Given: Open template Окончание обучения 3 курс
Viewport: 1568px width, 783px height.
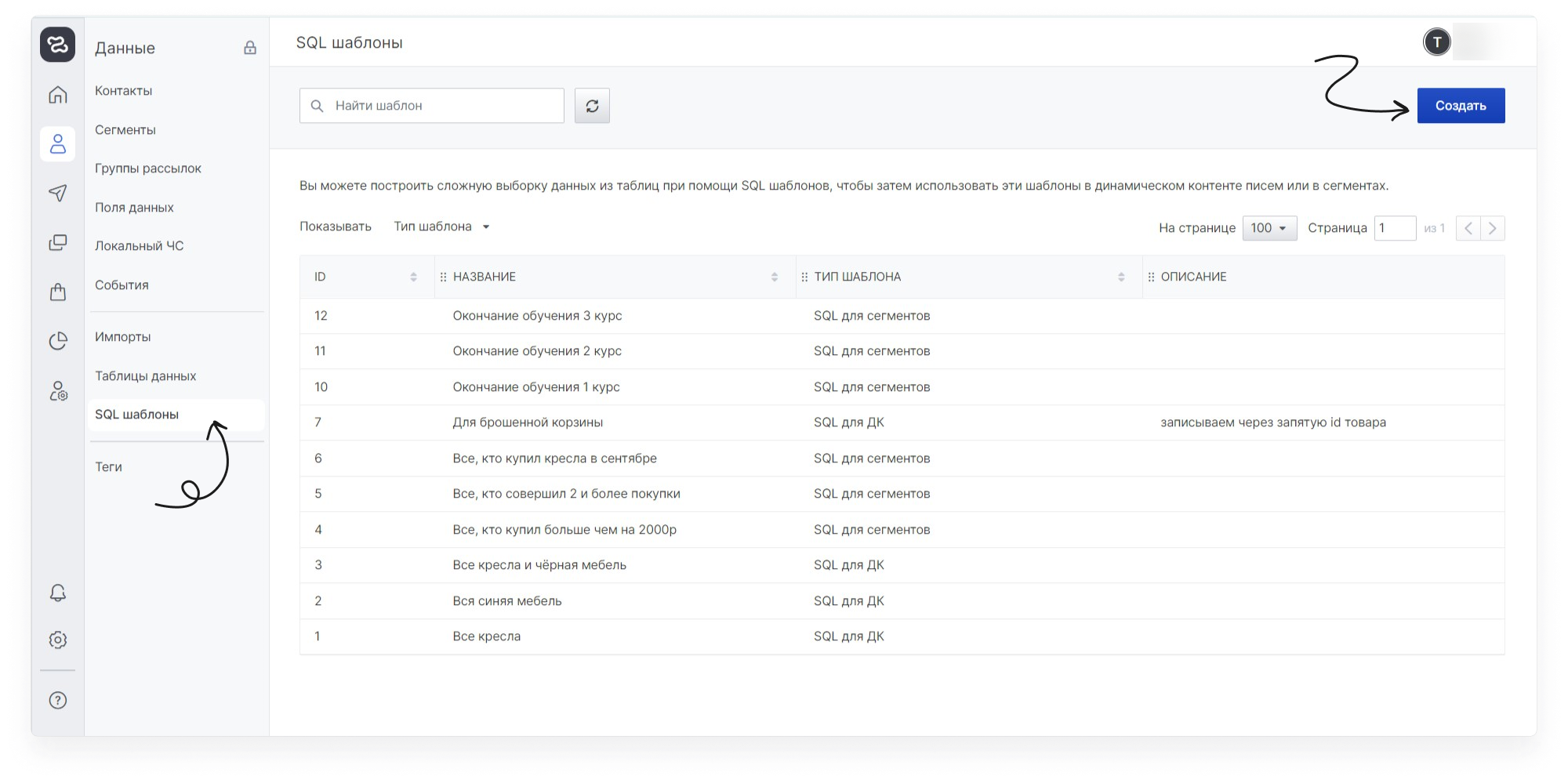Looking at the screenshot, I should 537,316.
